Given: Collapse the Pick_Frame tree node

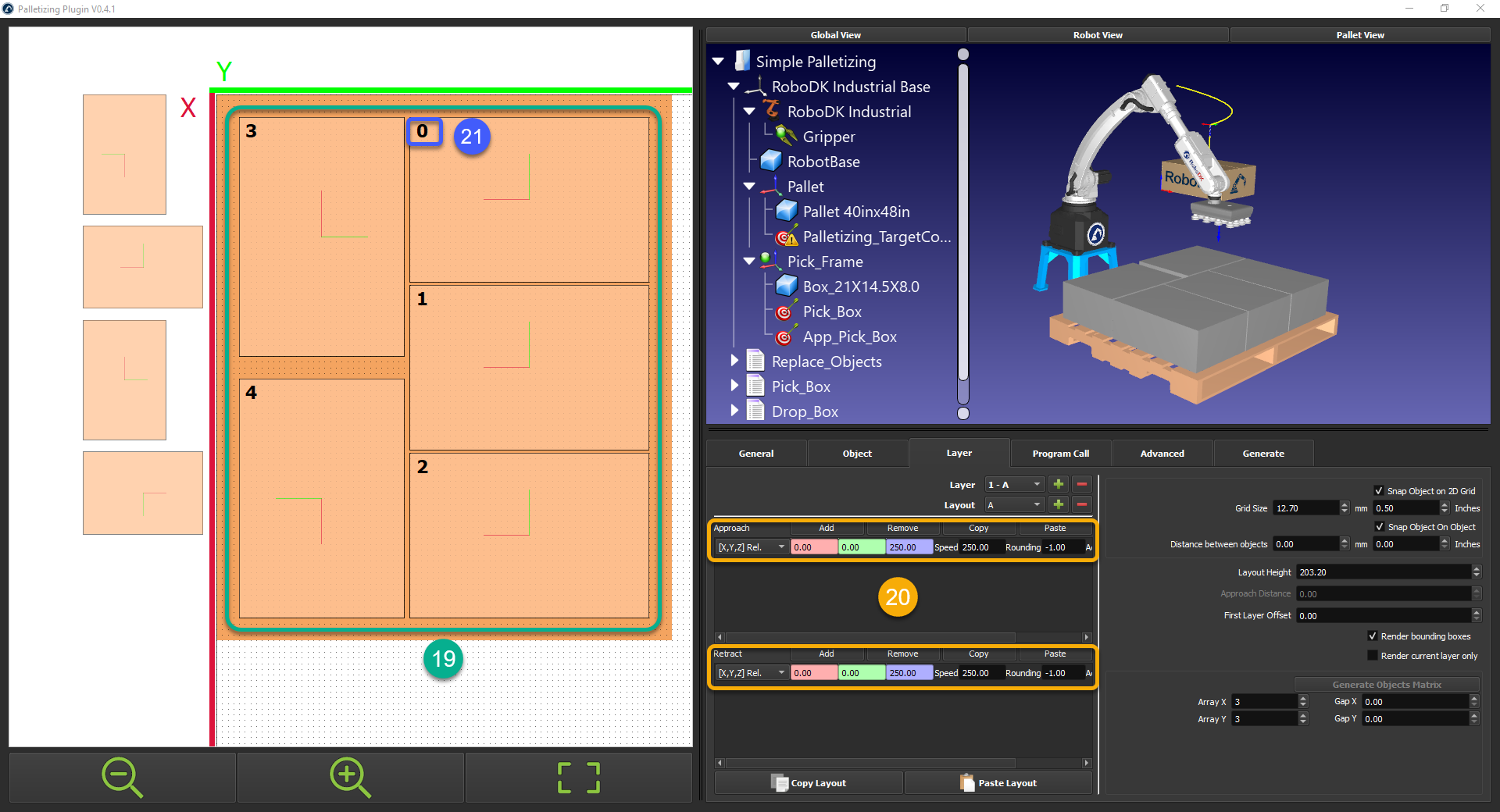Looking at the screenshot, I should (x=748, y=262).
